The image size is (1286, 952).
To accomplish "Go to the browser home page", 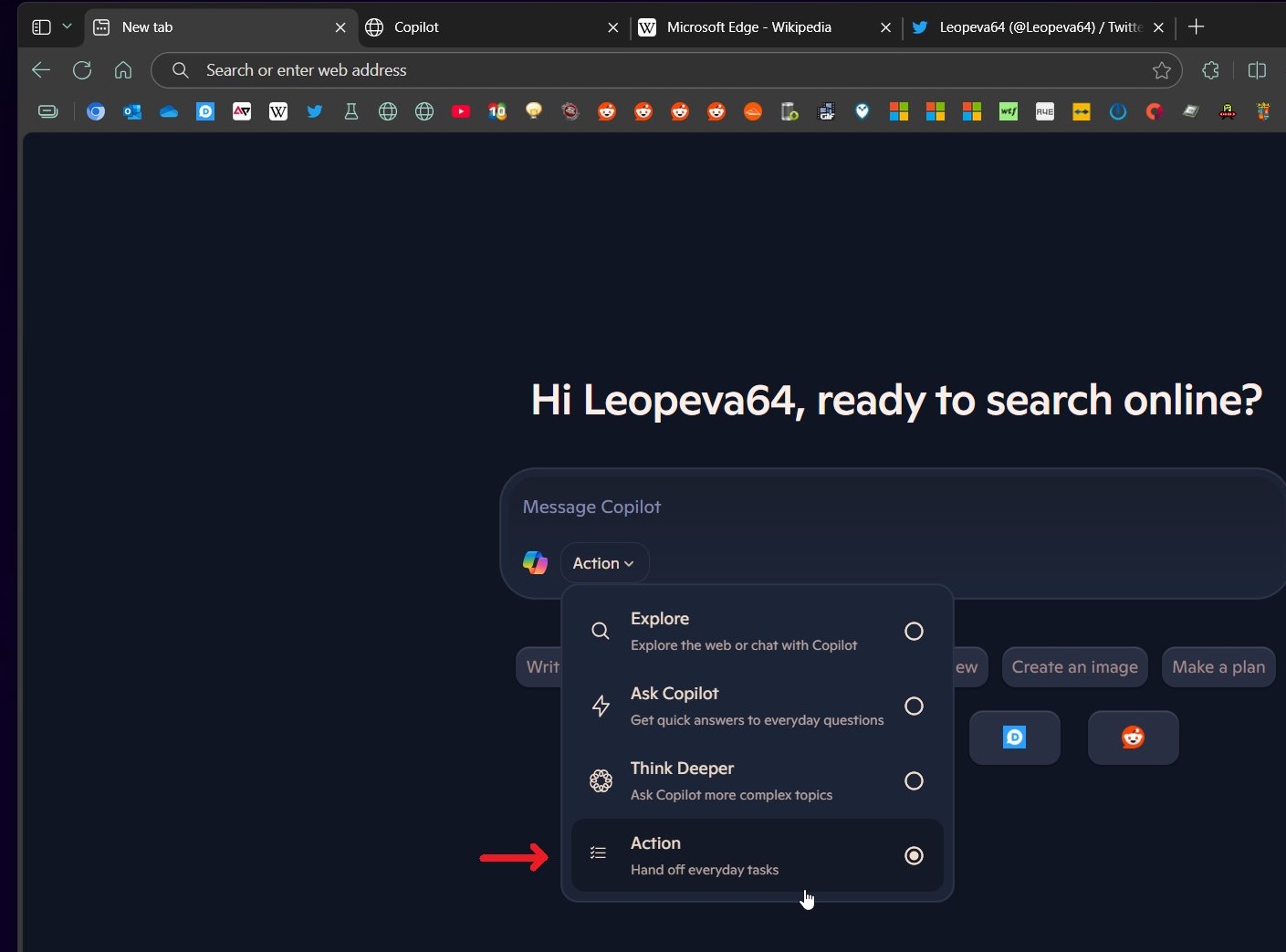I will (x=123, y=70).
